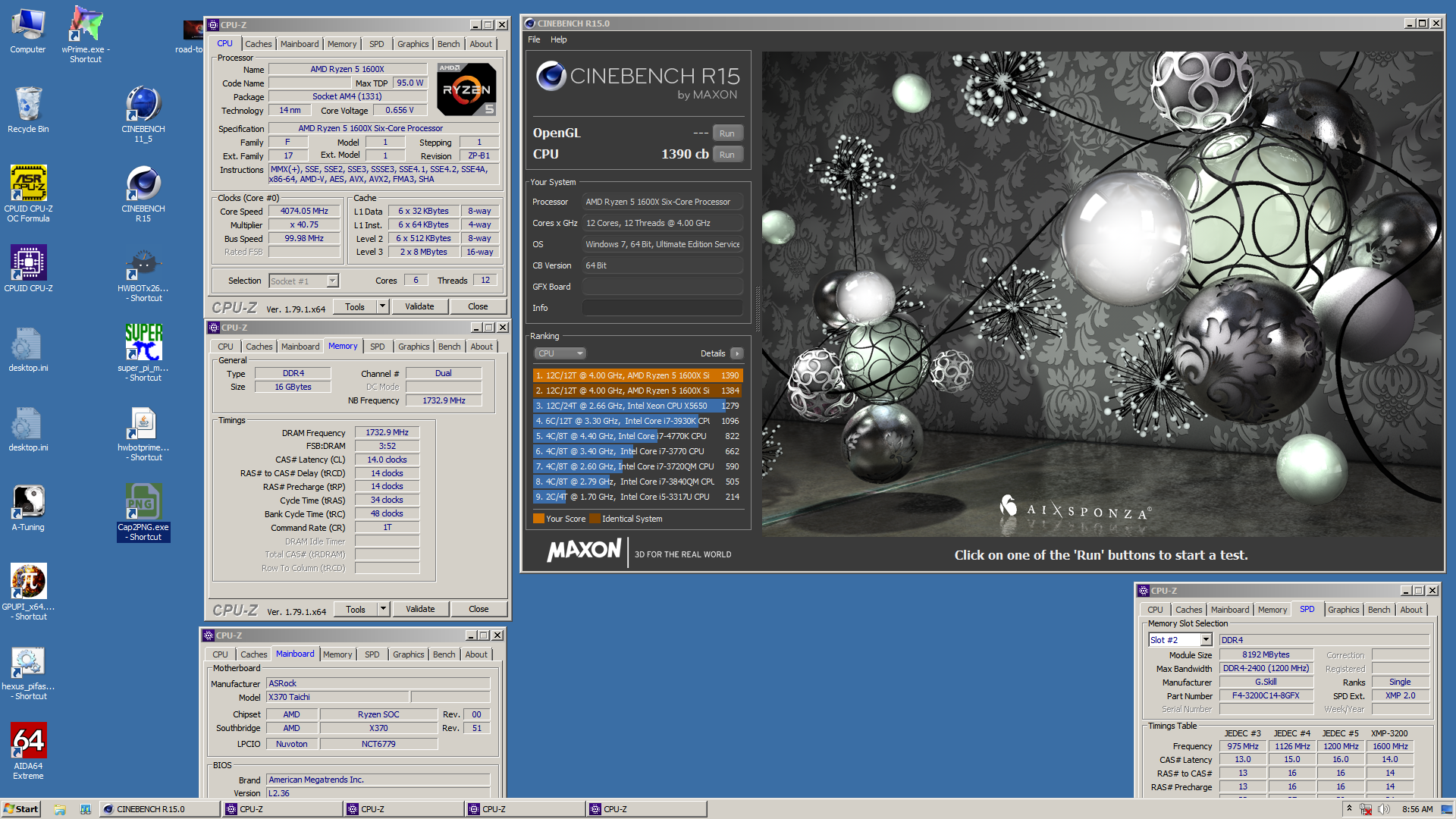Open the purple CPUID CPU-Z desktop icon
Screen dimensions: 1456x819
tap(28, 268)
